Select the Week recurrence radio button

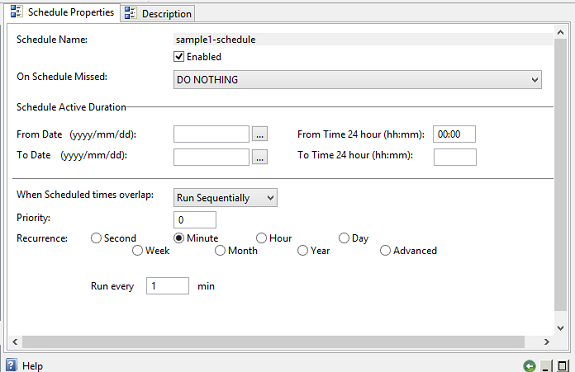pos(137,251)
